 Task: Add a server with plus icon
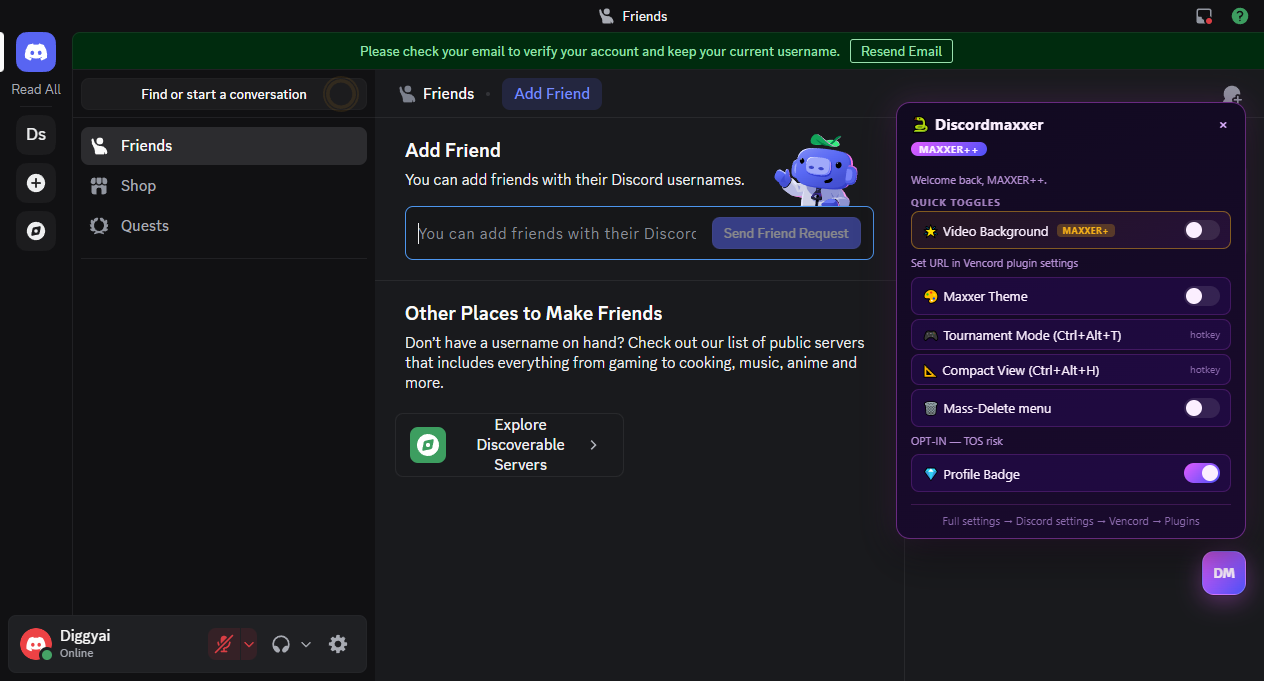(36, 183)
